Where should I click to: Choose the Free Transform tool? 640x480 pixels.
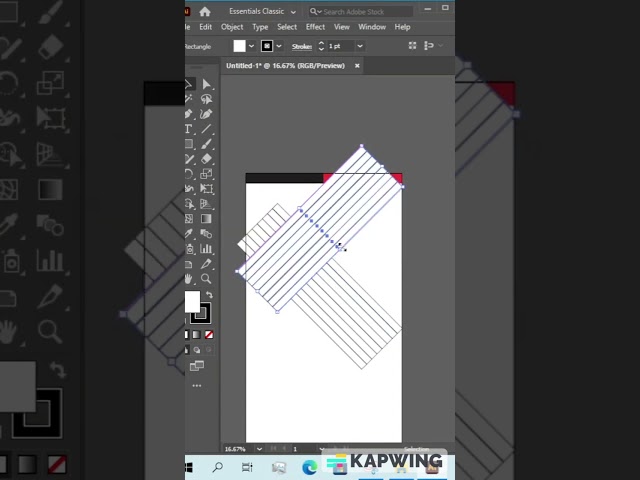[x=206, y=189]
